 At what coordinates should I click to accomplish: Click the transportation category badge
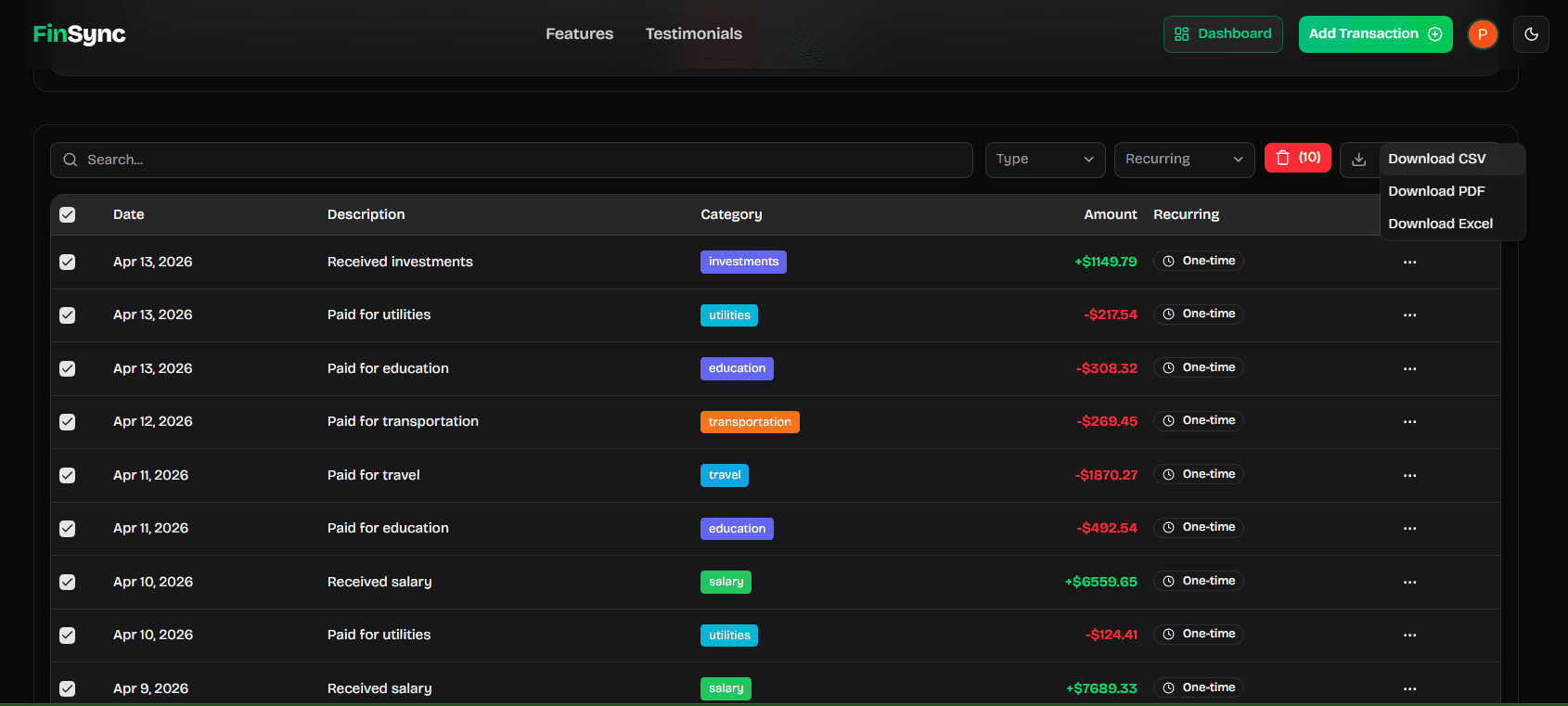point(750,422)
